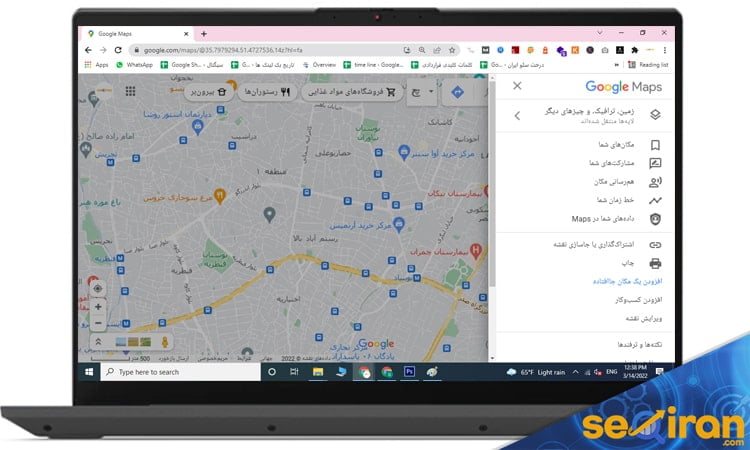The width and height of the screenshot is (750, 450).
Task: Choose the satellite layer thumbnail
Action: point(145,342)
